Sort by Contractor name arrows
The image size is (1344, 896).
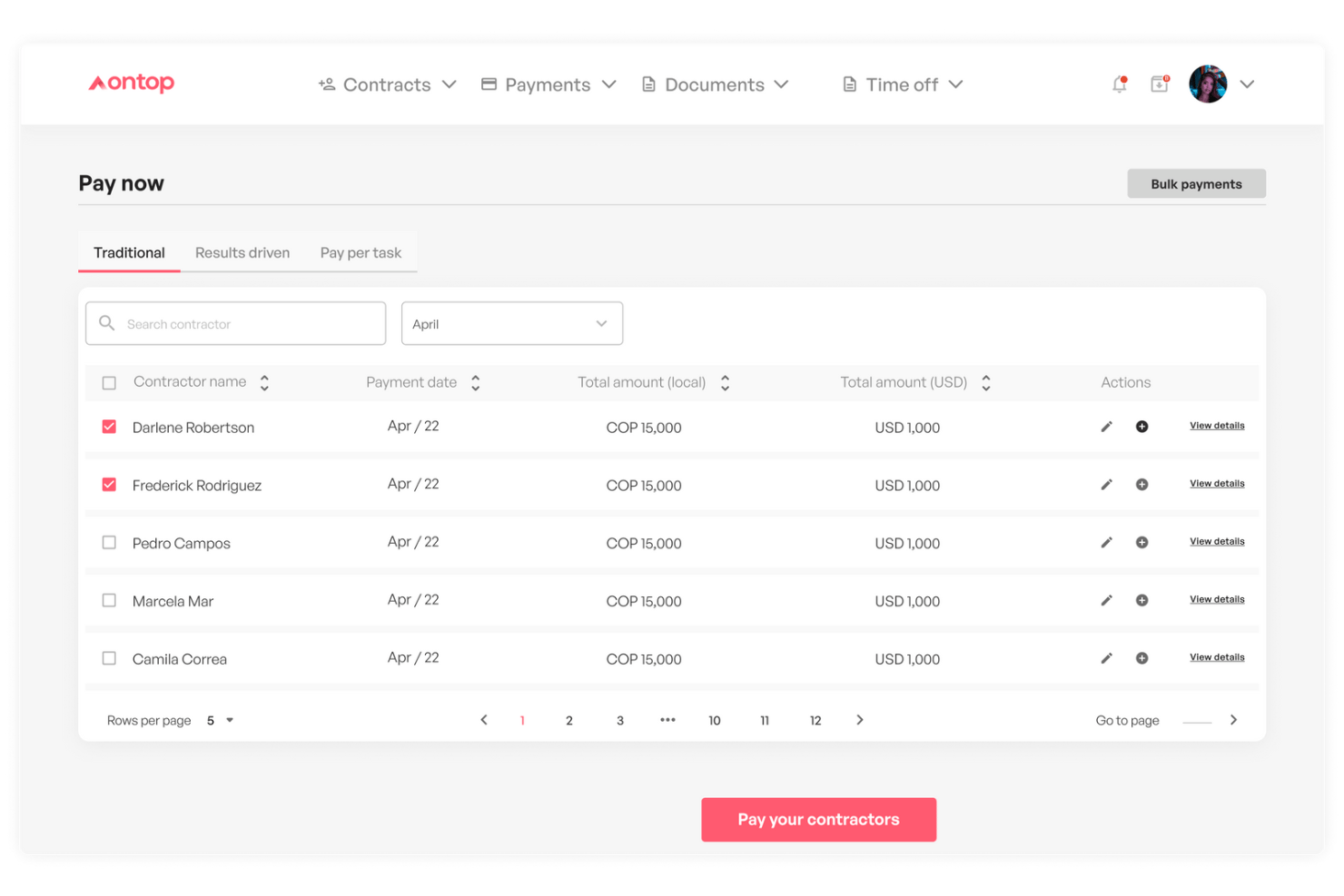(264, 383)
